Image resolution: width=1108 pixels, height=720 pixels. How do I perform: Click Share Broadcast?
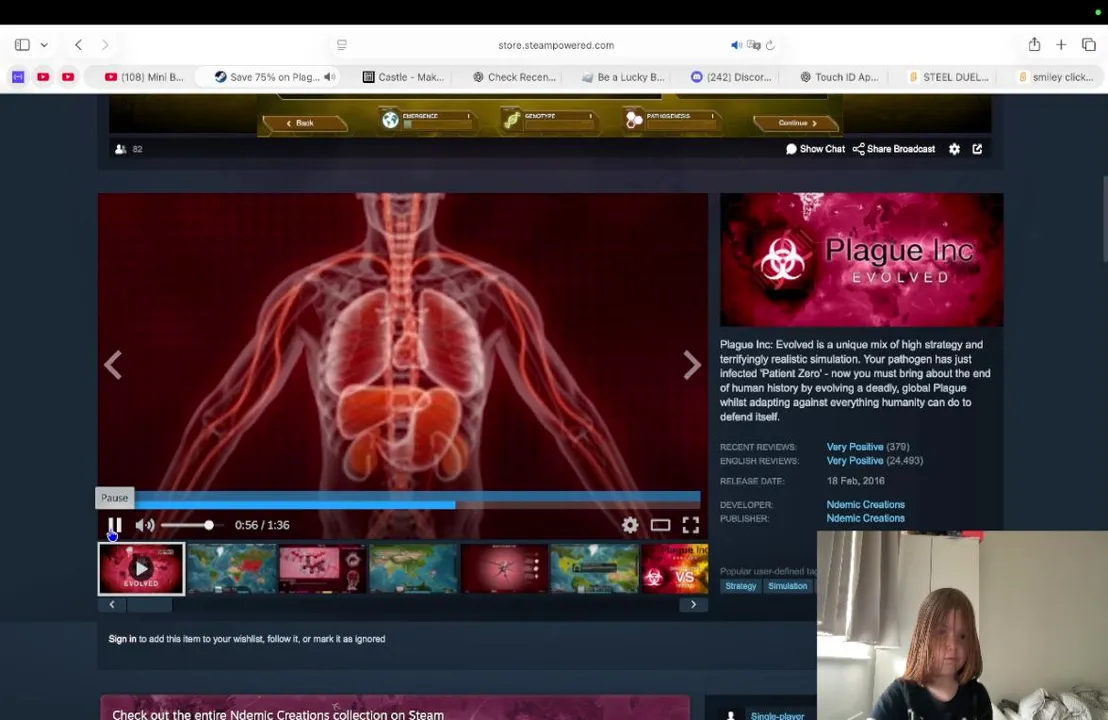(x=893, y=149)
